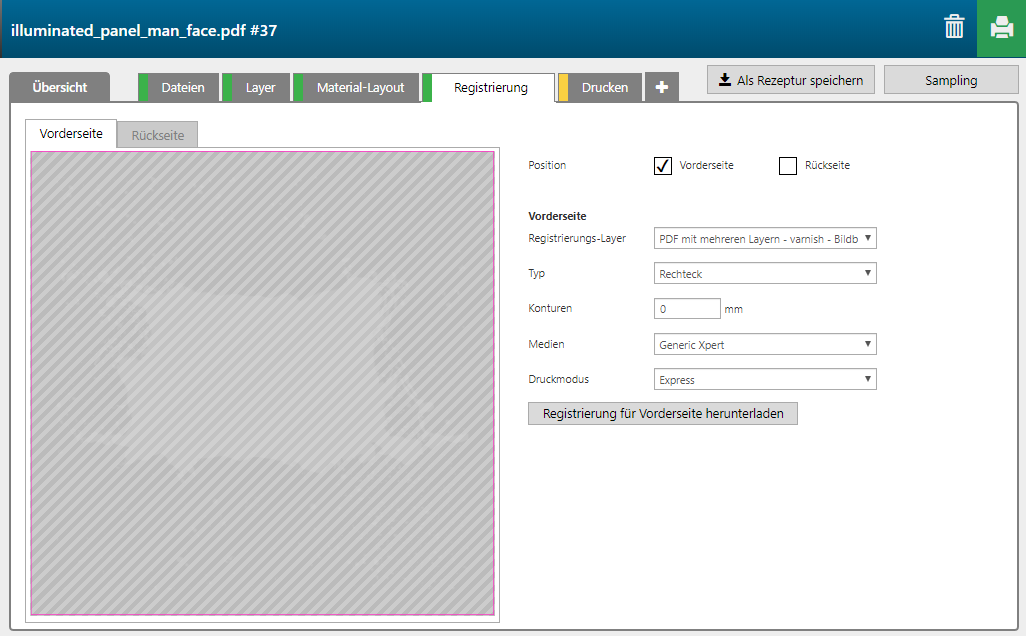This screenshot has width=1026, height=636.
Task: Toggle the Vorderseite position checkbox
Action: pyautogui.click(x=662, y=166)
